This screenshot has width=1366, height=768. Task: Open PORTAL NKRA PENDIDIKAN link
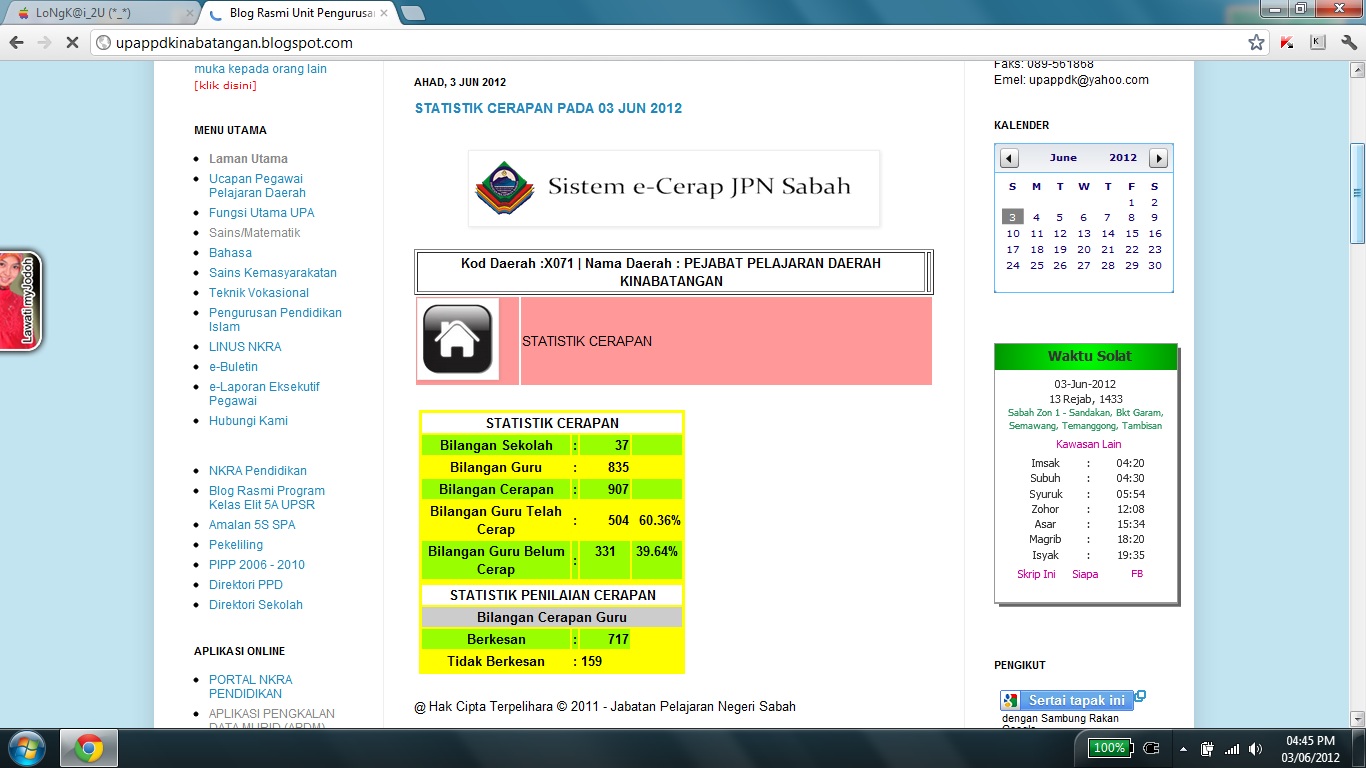coord(250,686)
